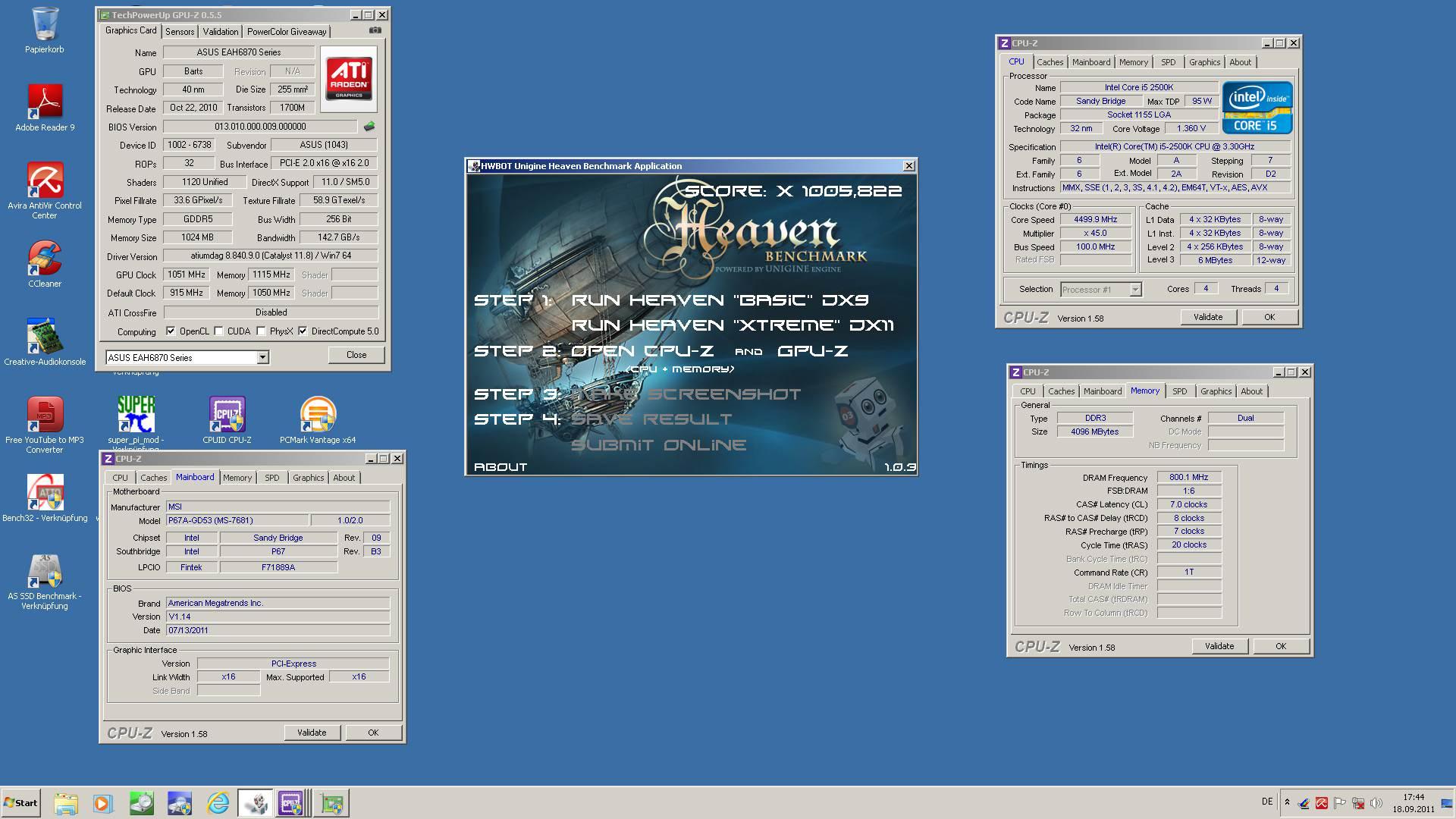Click the GPU-Z Name field ASUS EAH6870 Series
Screen dimensions: 1456x819
tap(239, 52)
